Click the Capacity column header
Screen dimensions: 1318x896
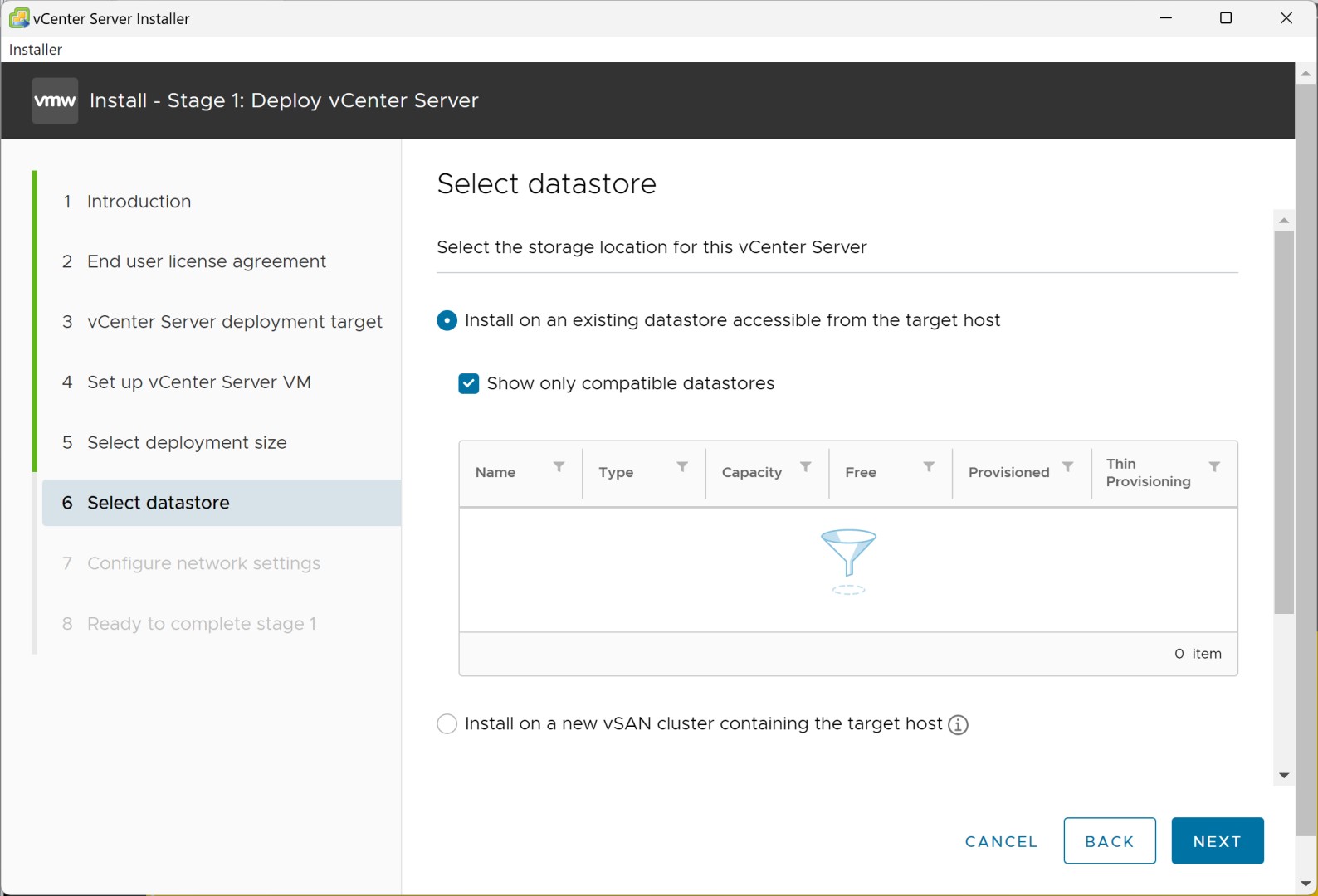point(752,472)
